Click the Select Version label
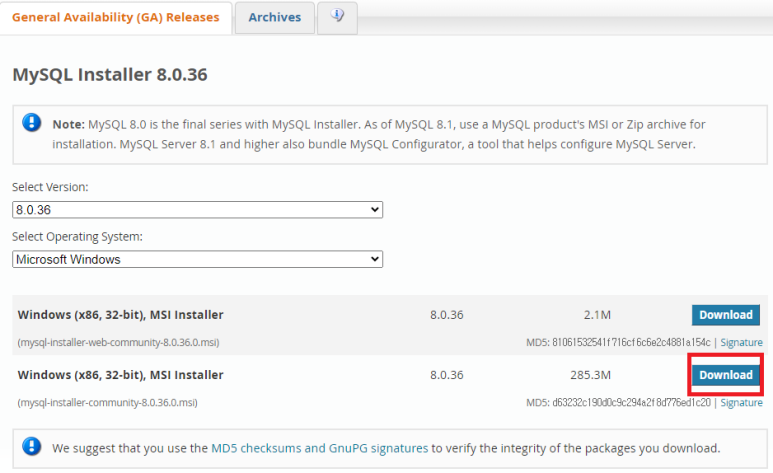Screen dimensions: 773x473 click(50, 187)
